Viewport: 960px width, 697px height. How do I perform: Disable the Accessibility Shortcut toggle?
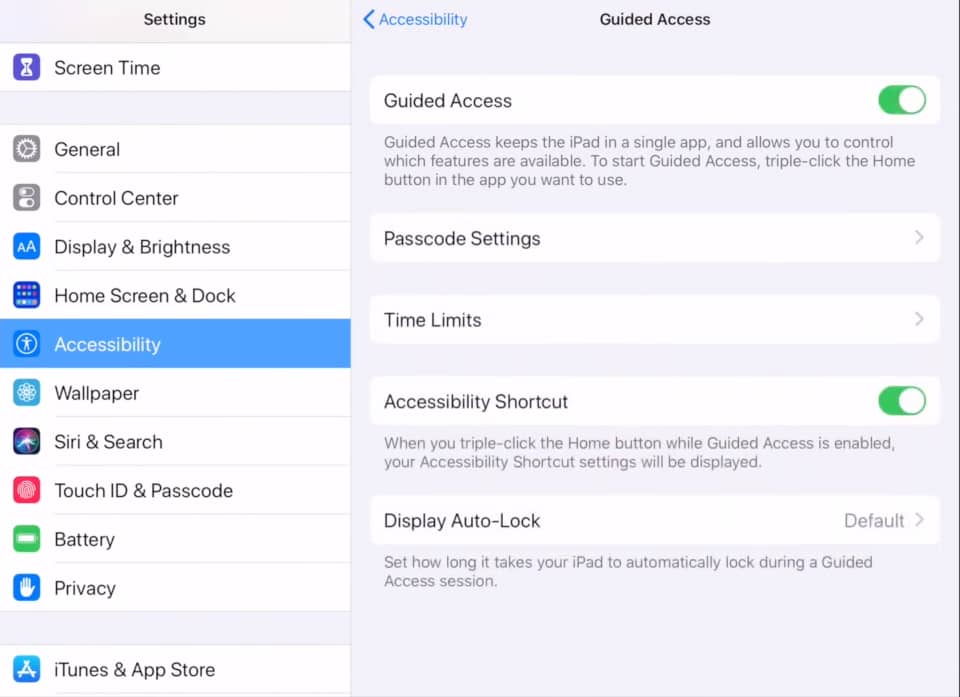tap(902, 401)
